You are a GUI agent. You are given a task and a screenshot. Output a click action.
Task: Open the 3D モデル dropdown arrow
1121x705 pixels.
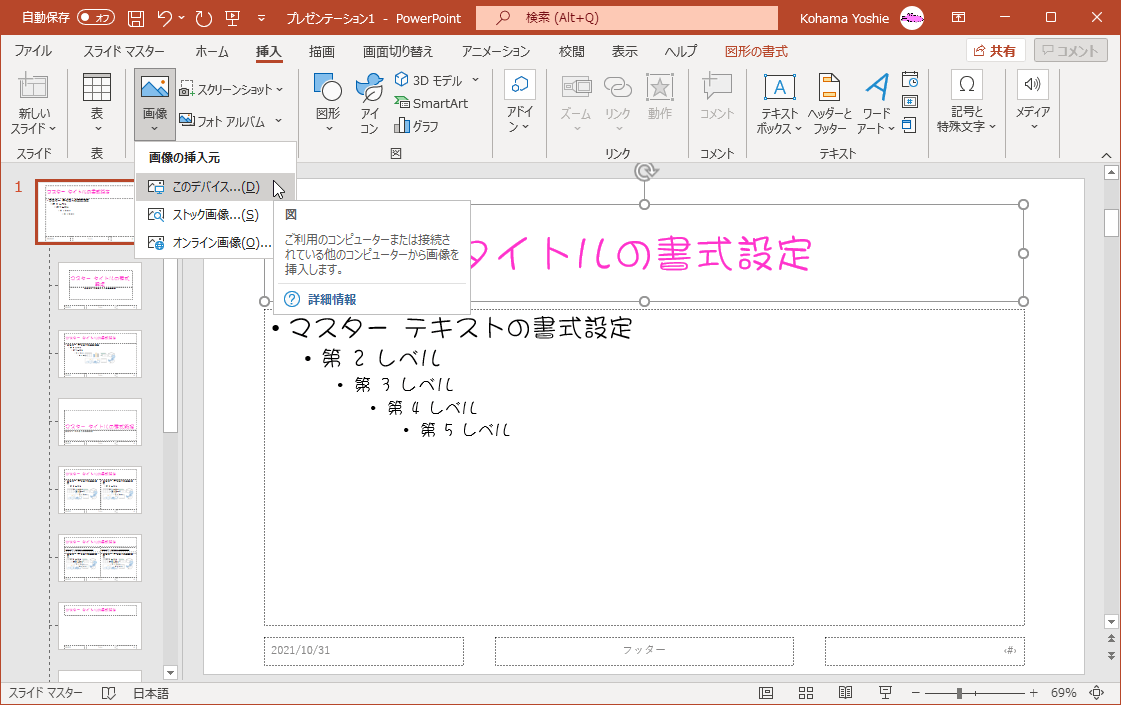click(475, 80)
